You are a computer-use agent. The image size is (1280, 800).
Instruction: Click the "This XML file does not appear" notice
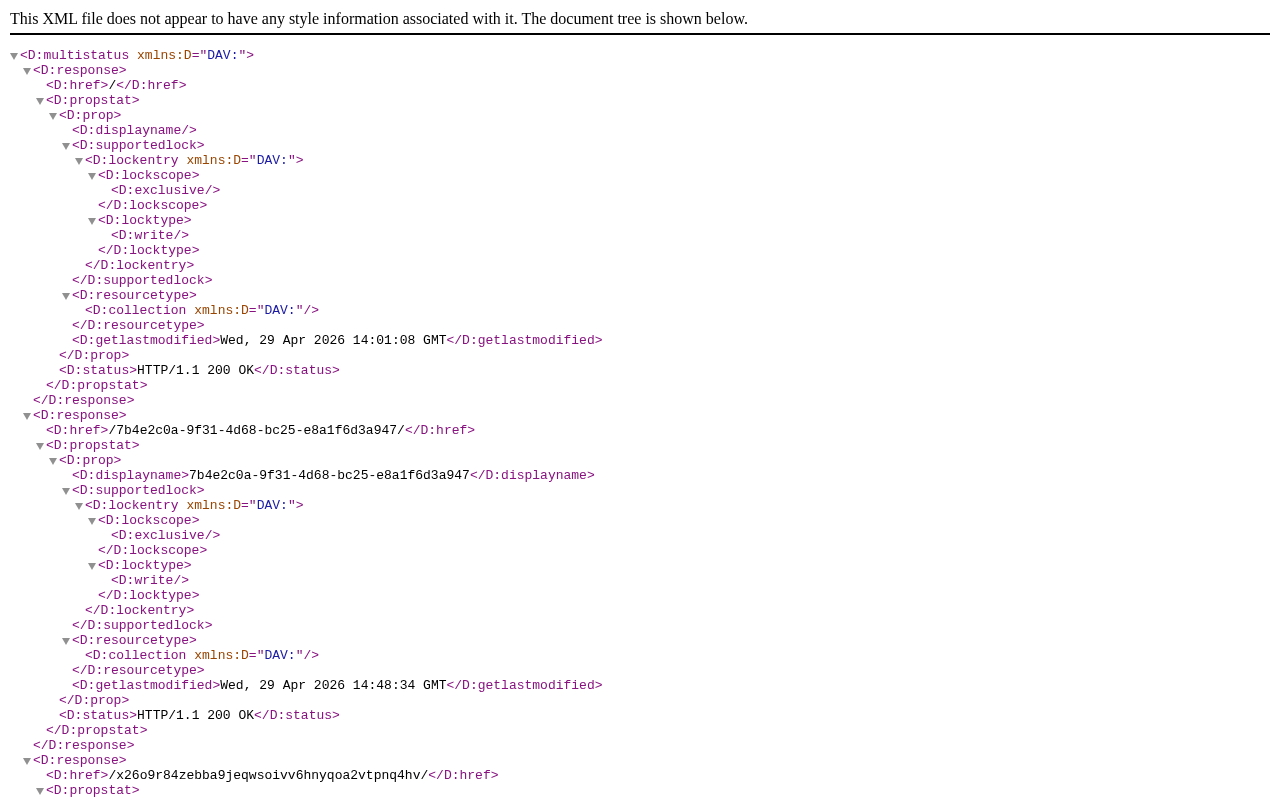pyautogui.click(x=379, y=18)
